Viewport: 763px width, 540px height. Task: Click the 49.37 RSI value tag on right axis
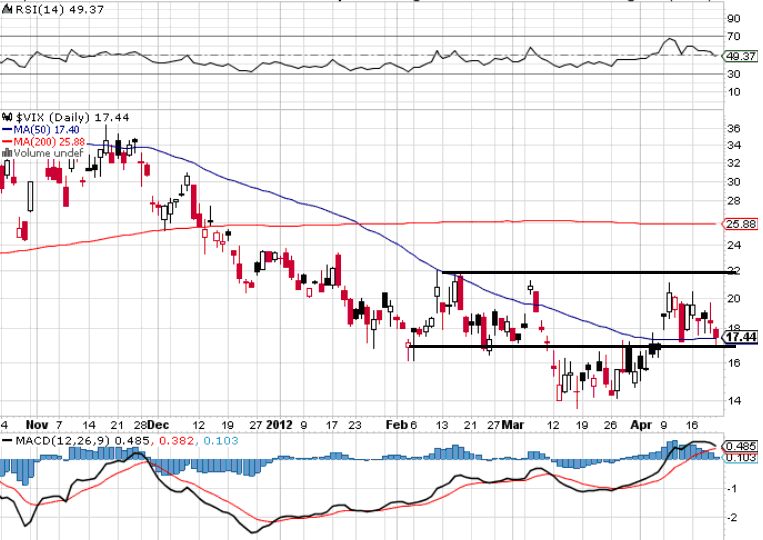coord(740,56)
